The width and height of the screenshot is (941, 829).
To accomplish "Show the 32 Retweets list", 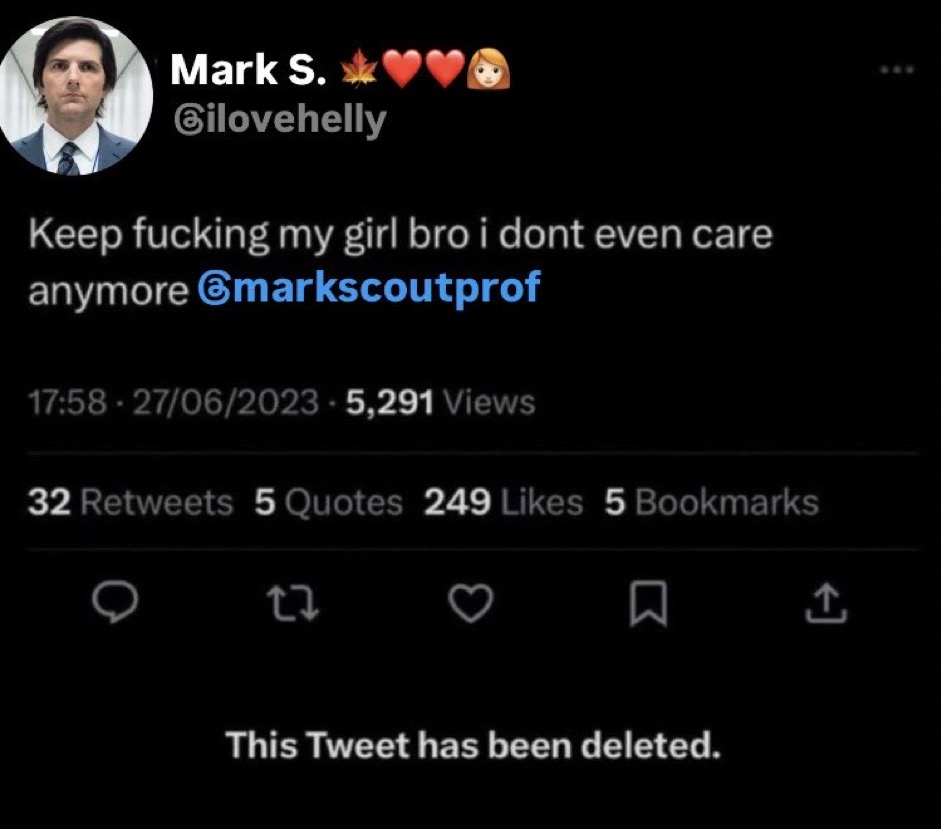I will 130,503.
